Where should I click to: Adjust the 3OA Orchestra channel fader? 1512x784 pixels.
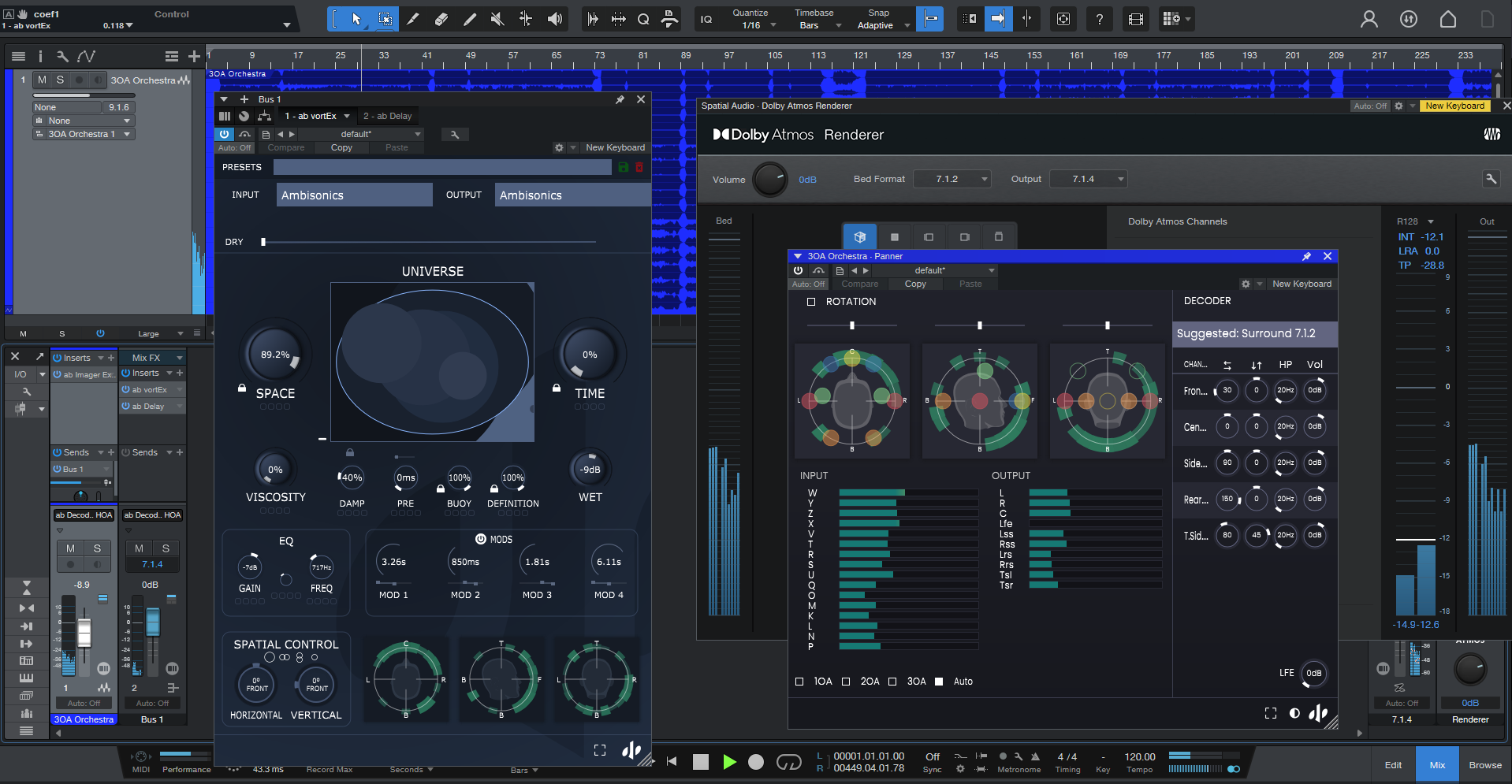84,633
